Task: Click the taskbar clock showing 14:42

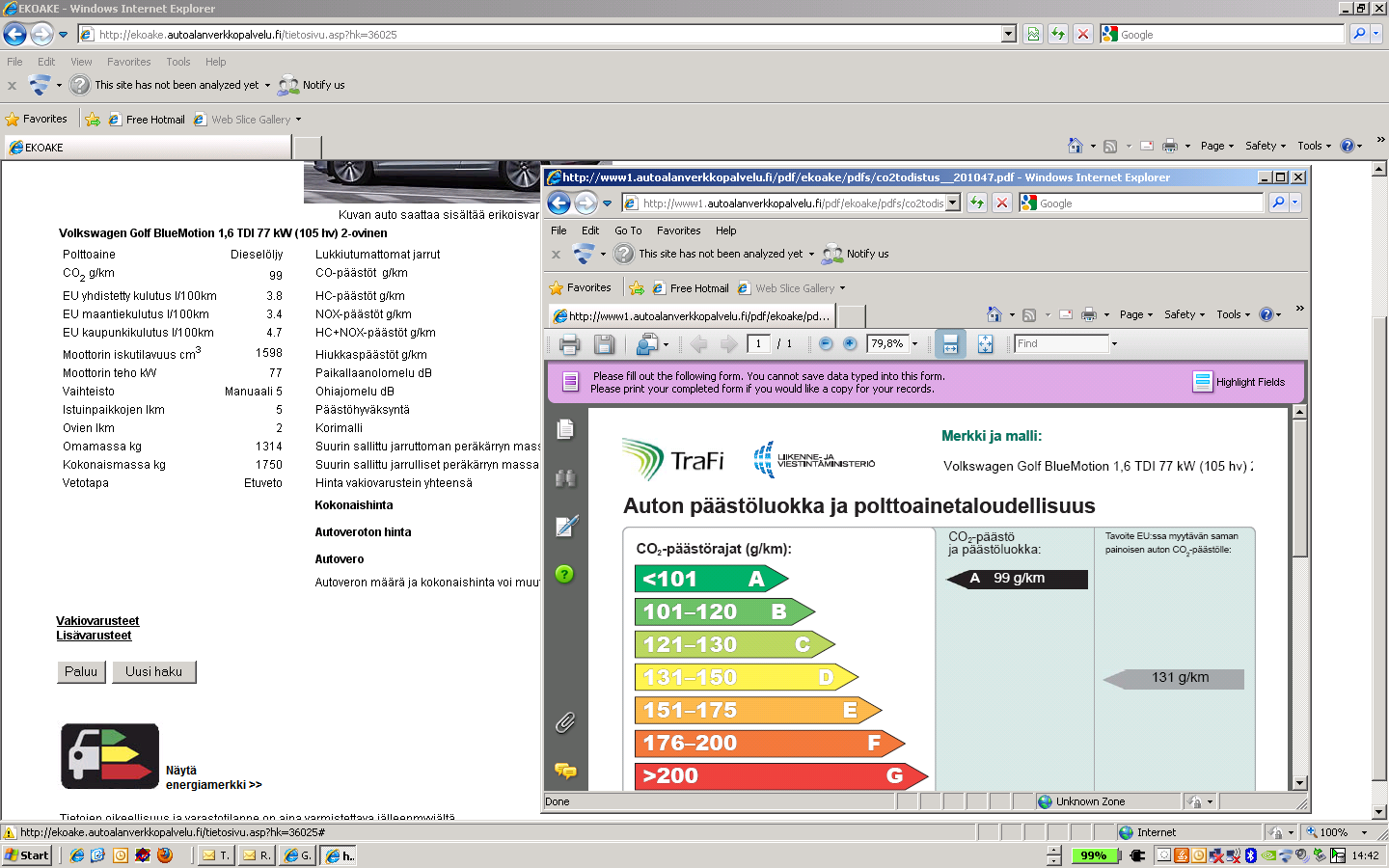Action: pyautogui.click(x=1365, y=855)
